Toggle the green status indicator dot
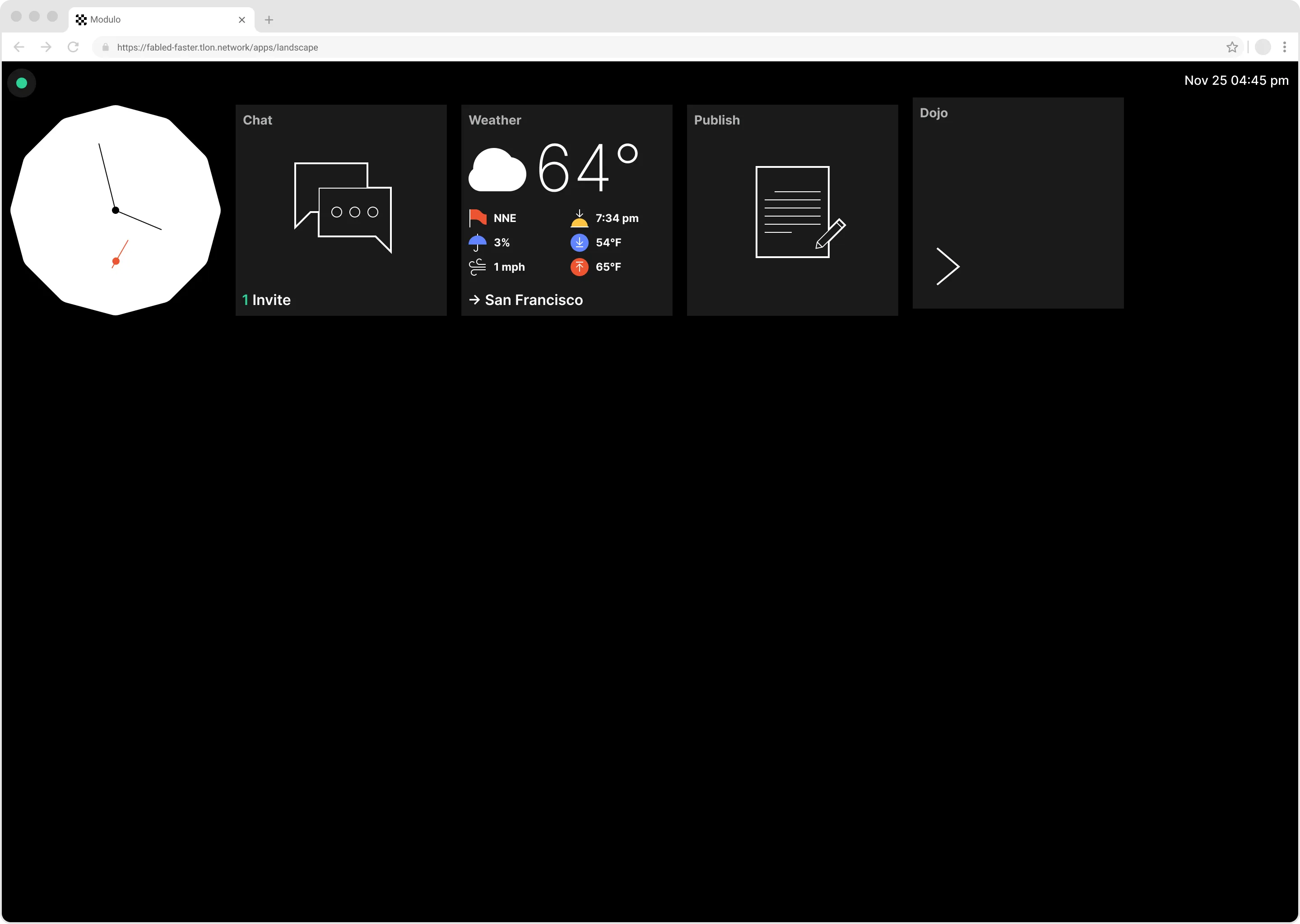 coord(21,83)
